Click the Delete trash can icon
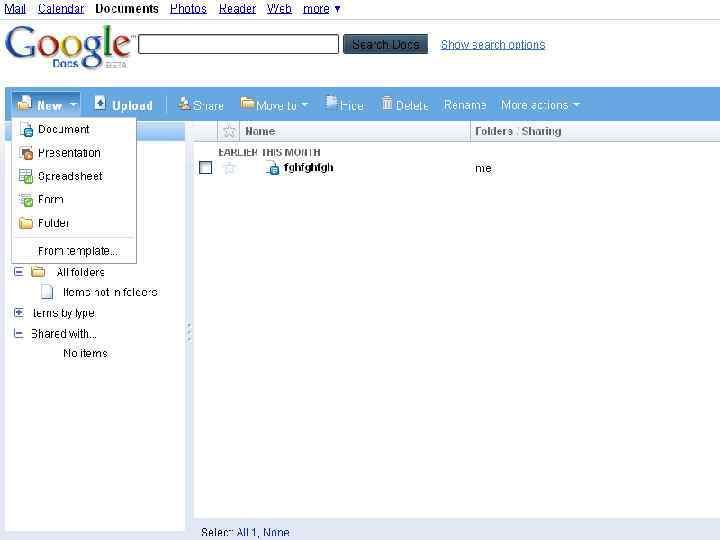Screen dimensions: 720x540 (x=387, y=103)
